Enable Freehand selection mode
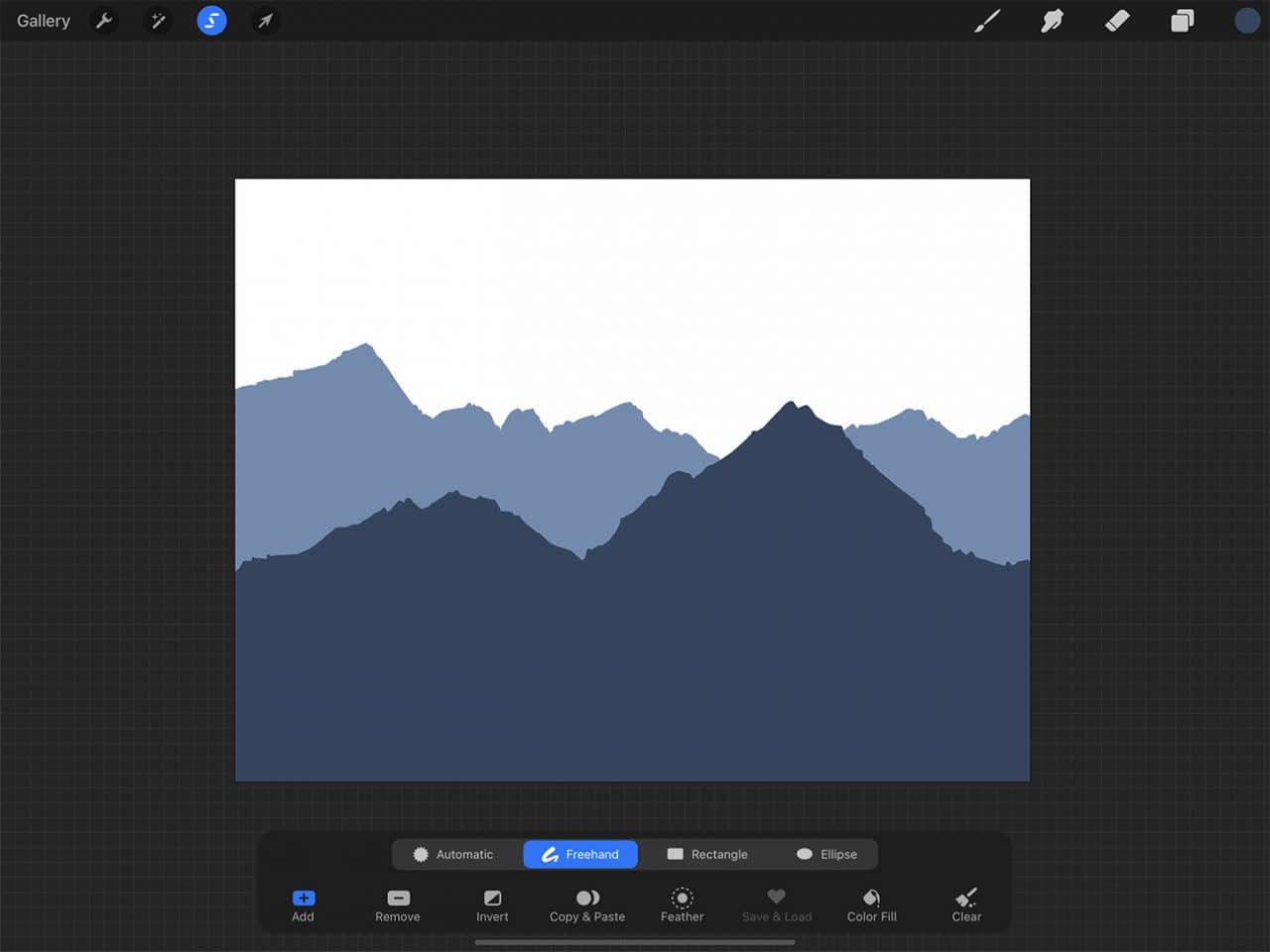The height and width of the screenshot is (952, 1270). tap(580, 854)
